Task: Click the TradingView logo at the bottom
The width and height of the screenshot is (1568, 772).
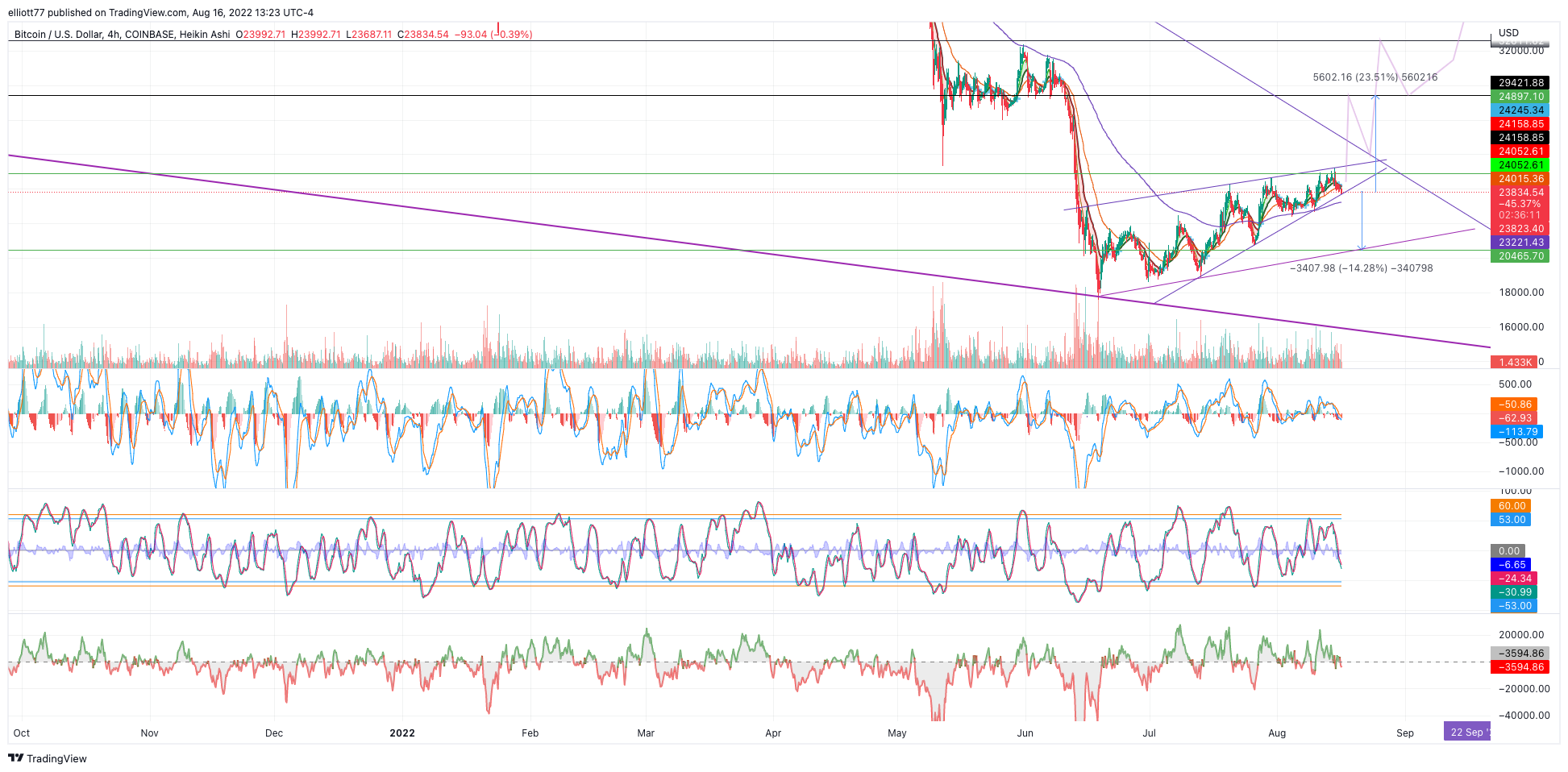Action: pyautogui.click(x=47, y=758)
